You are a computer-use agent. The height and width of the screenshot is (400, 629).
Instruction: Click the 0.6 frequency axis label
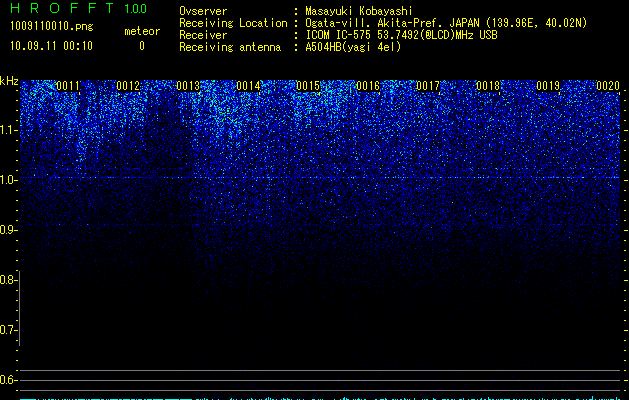tap(8, 380)
